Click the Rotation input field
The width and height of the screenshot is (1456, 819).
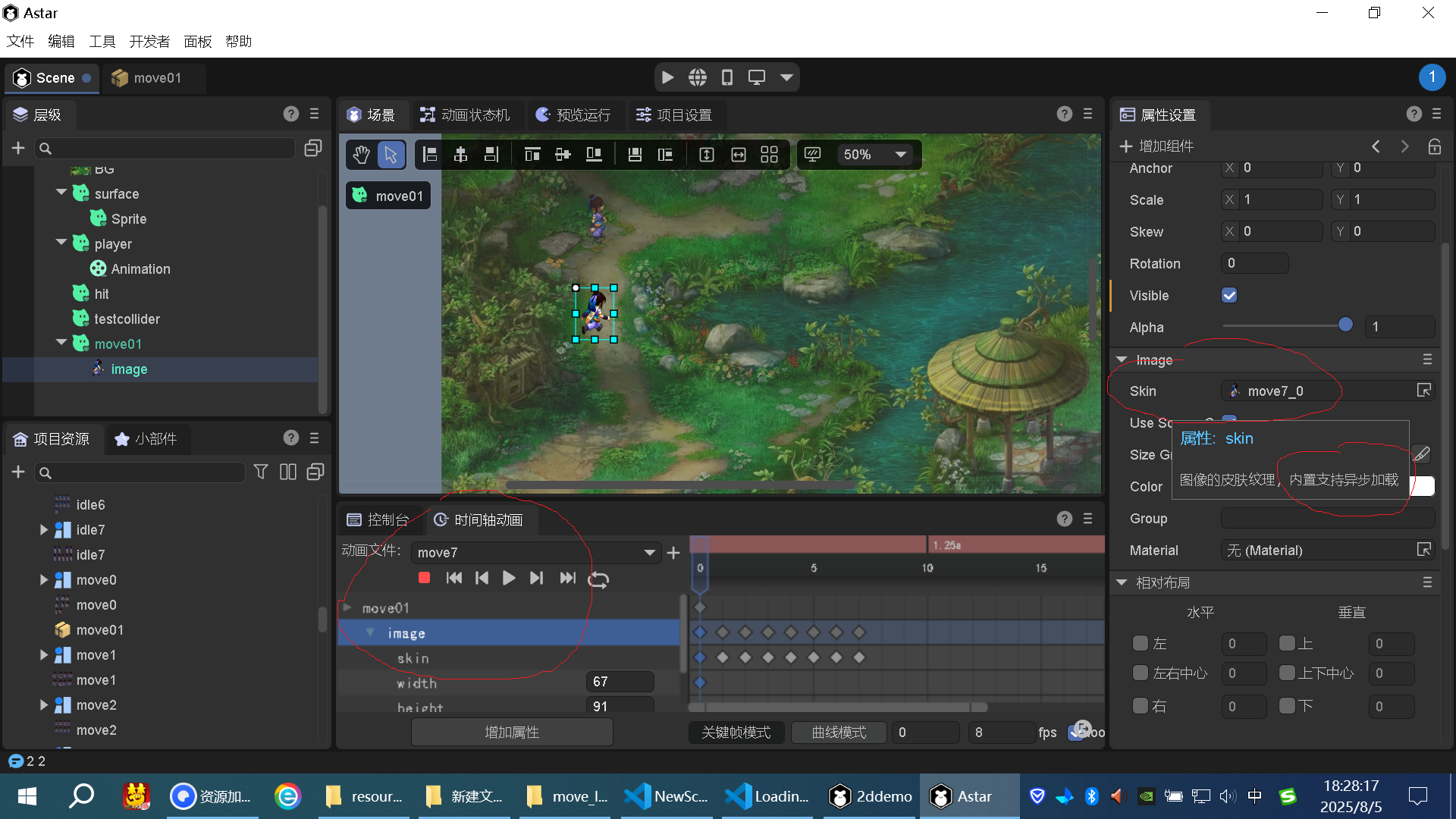pyautogui.click(x=1255, y=263)
